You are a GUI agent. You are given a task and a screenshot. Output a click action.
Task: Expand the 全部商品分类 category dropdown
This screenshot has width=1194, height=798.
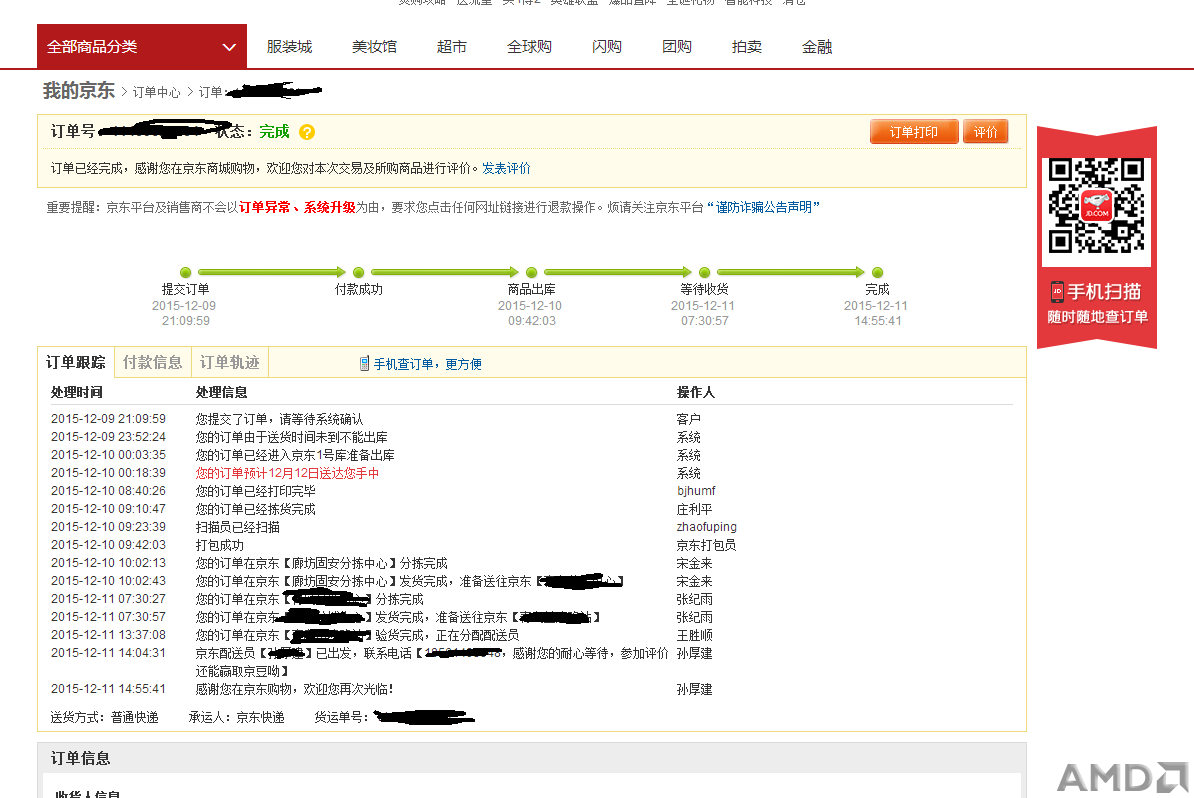coord(142,46)
